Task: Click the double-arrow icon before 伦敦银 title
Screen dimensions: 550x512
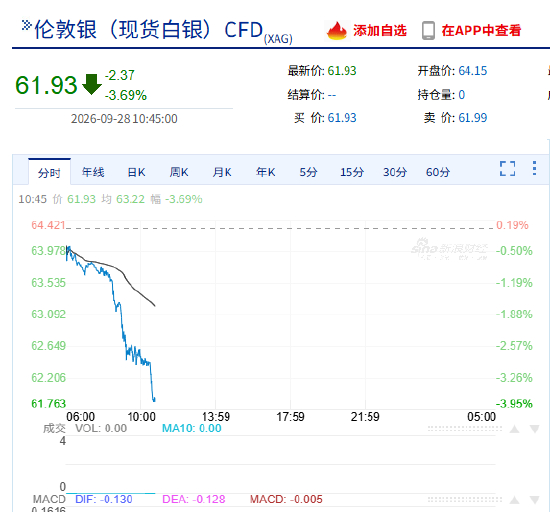Action: (x=27, y=25)
